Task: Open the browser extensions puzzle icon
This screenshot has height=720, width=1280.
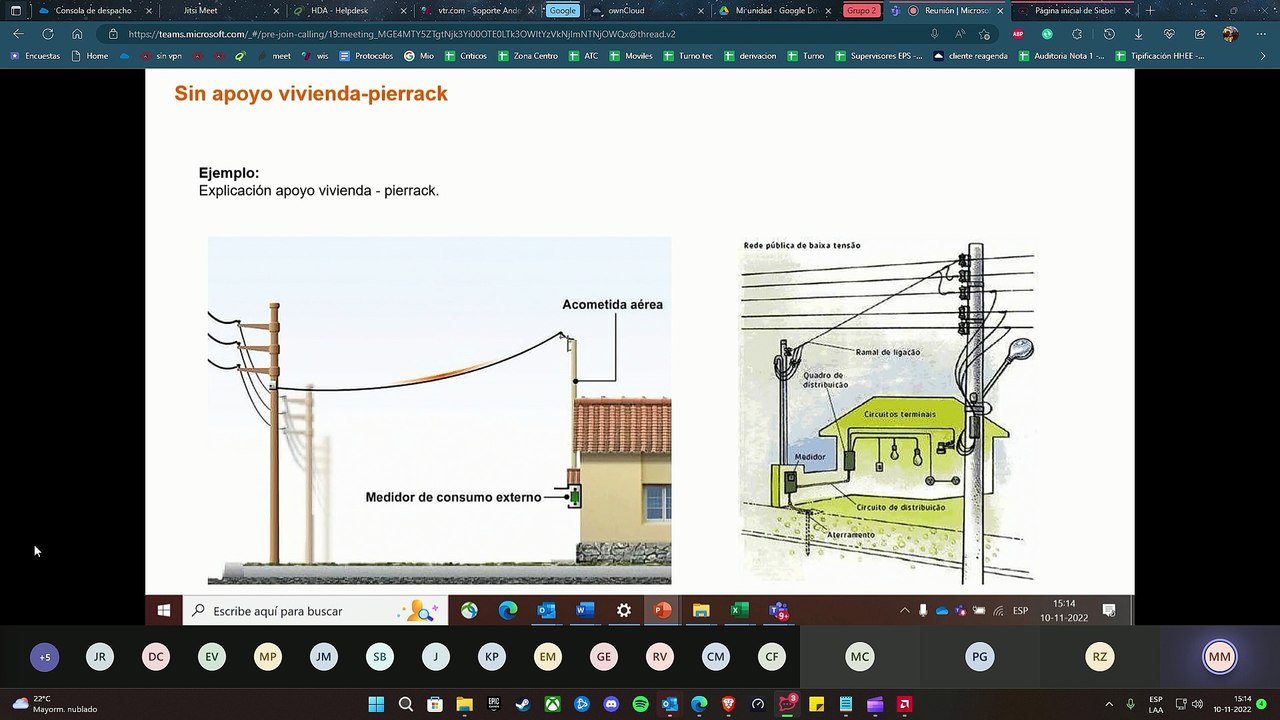Action: point(1077,34)
